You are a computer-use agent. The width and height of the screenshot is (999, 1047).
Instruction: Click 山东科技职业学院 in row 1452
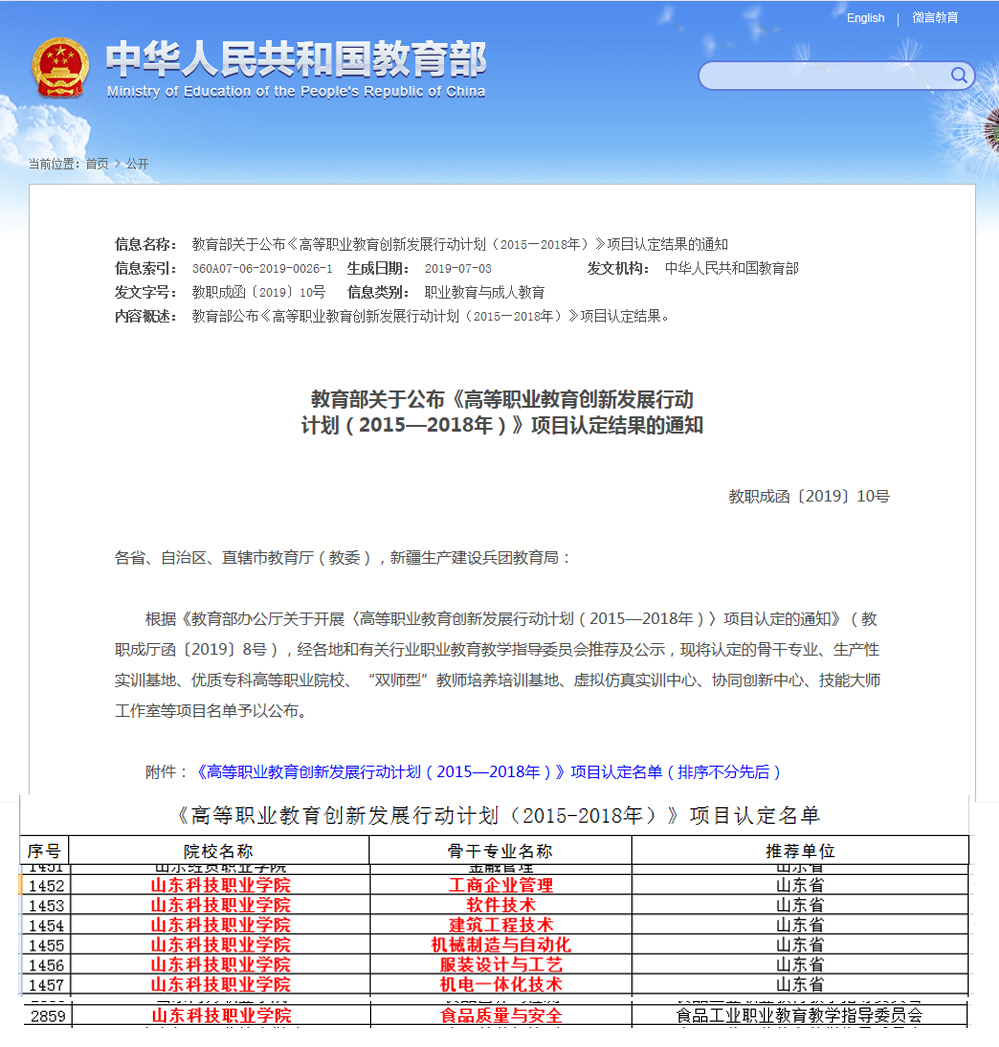tap(220, 885)
